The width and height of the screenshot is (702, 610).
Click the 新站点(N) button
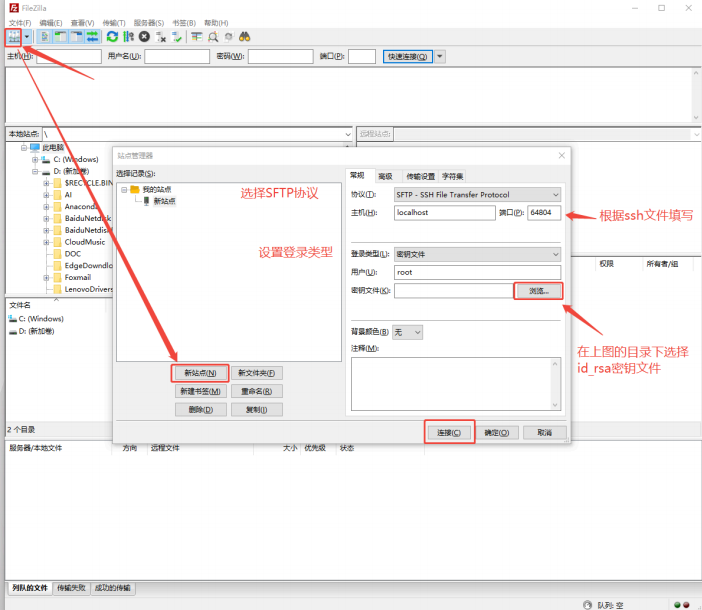(200, 373)
